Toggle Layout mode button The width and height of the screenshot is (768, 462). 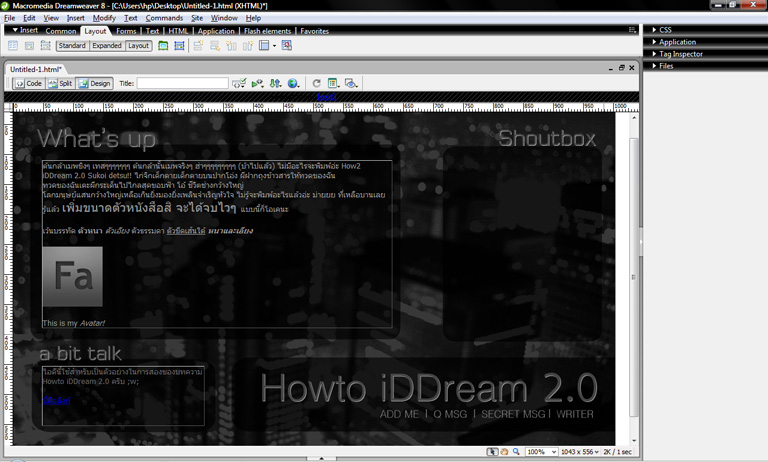tap(138, 46)
